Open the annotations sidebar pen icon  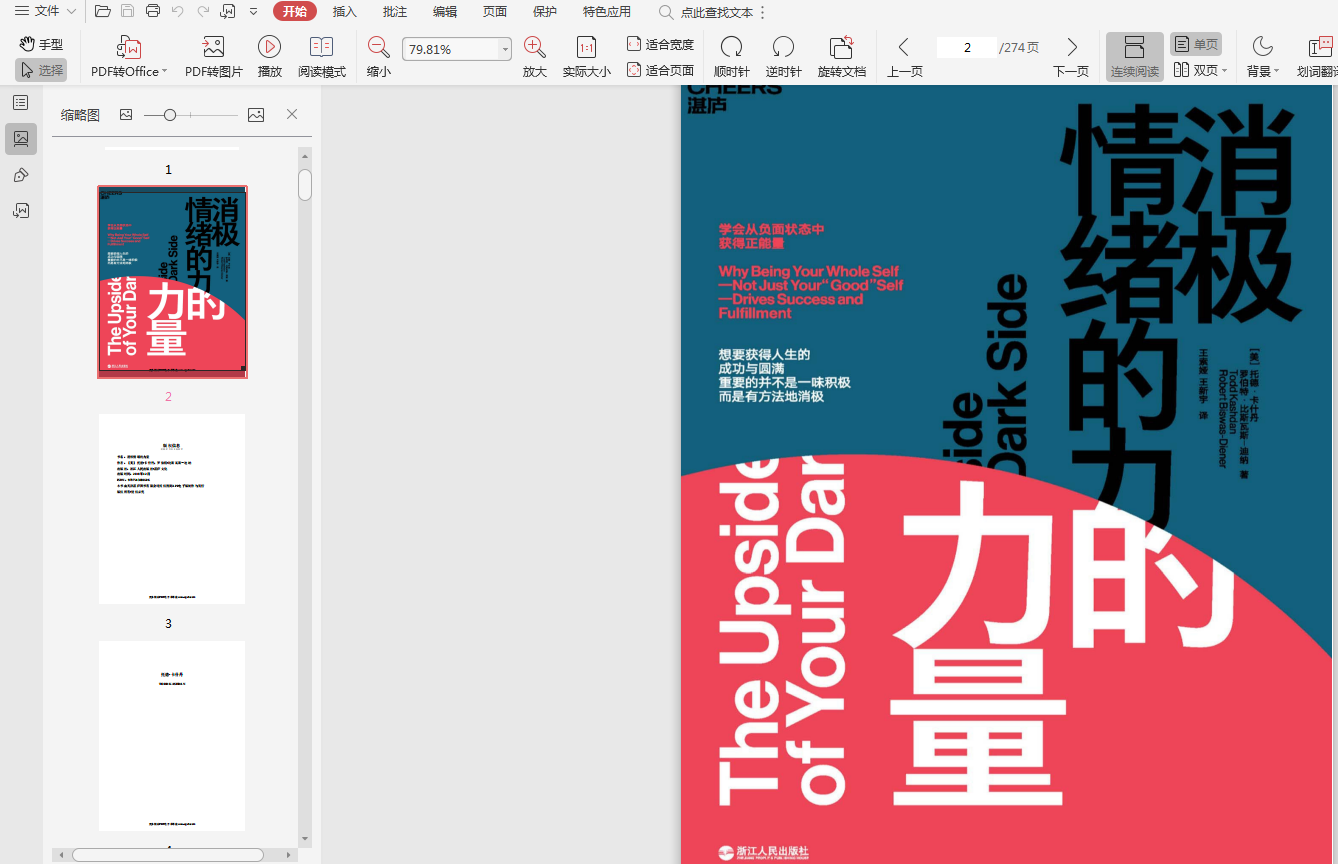coord(20,176)
